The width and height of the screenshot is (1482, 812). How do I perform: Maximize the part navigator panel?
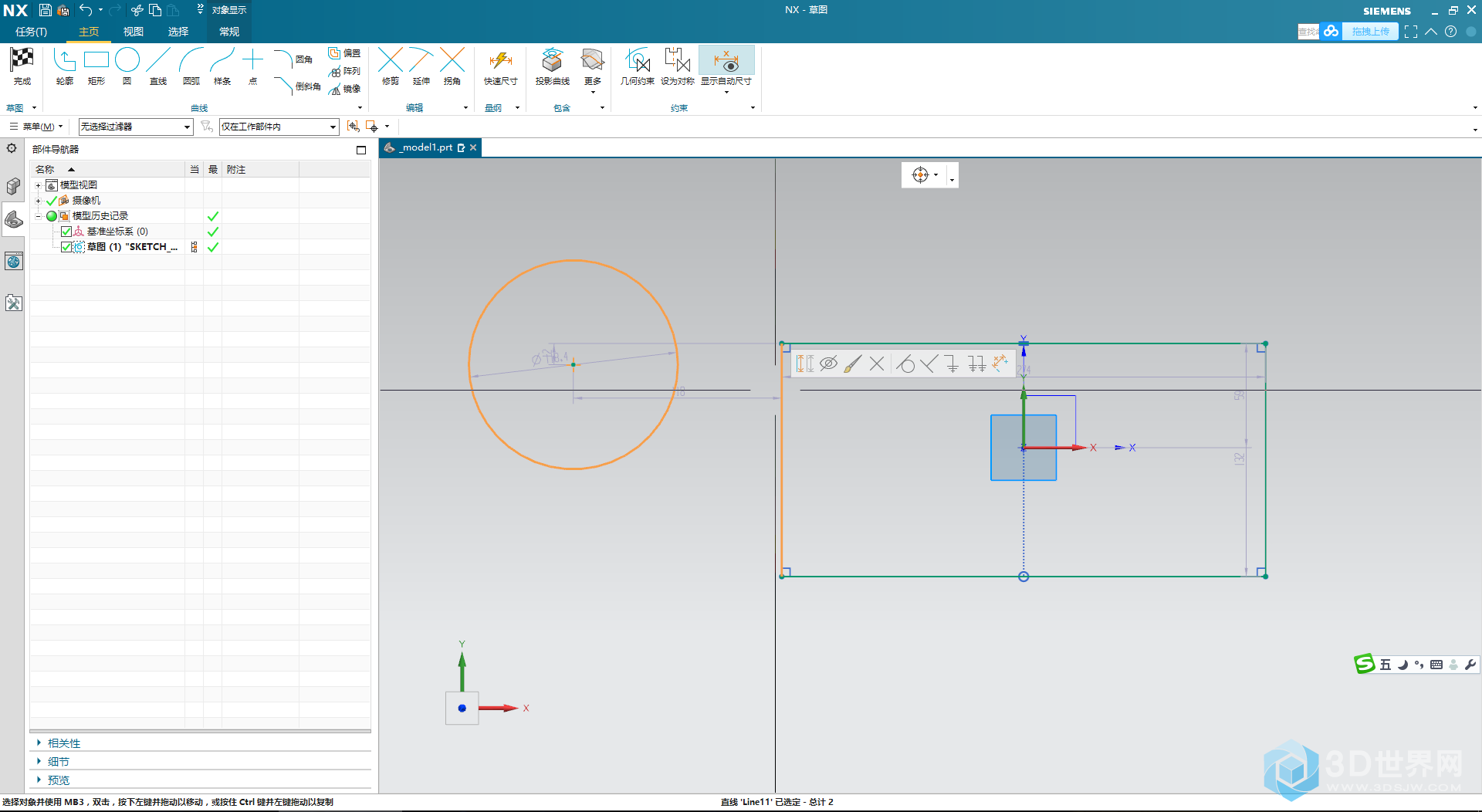pyautogui.click(x=361, y=150)
